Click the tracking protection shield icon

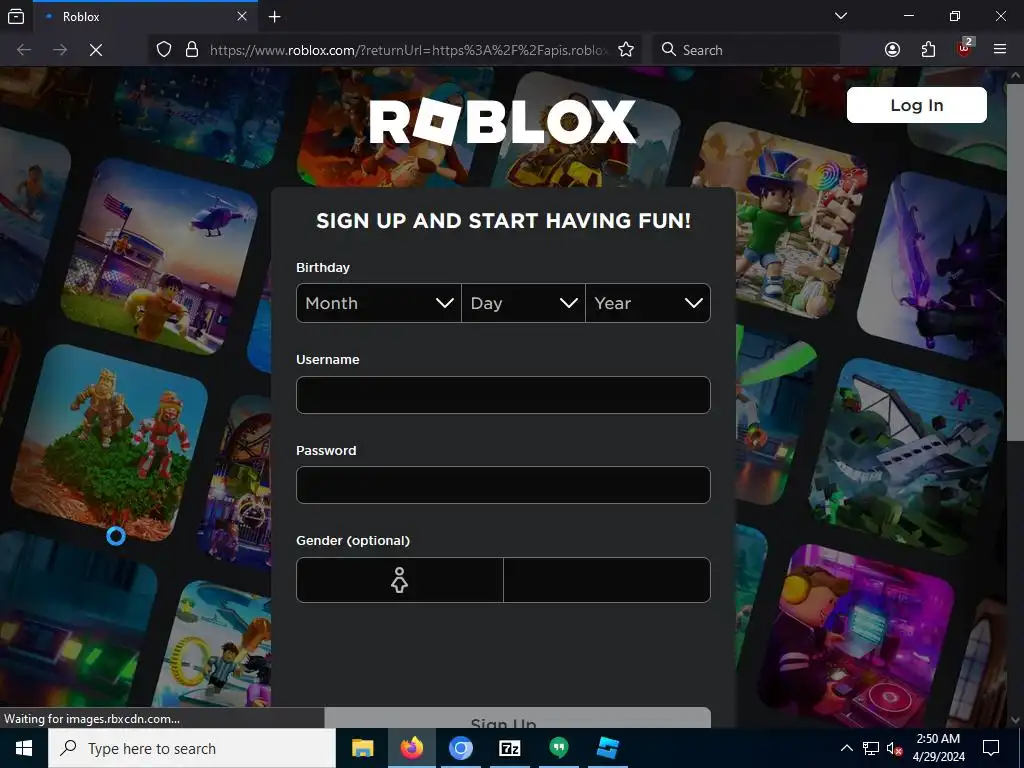(x=164, y=50)
